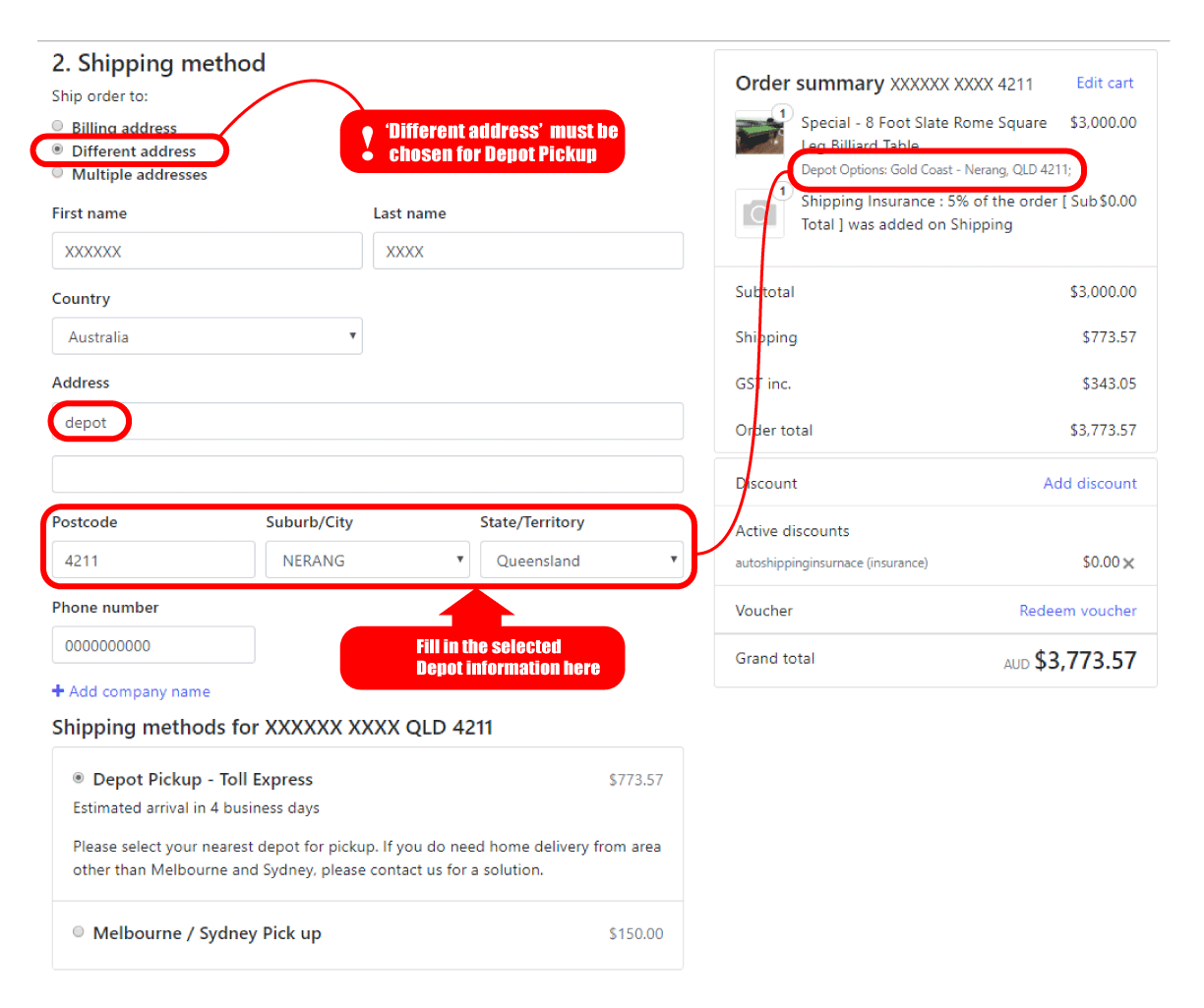
Task: Click the Phone number input field
Action: tap(152, 645)
